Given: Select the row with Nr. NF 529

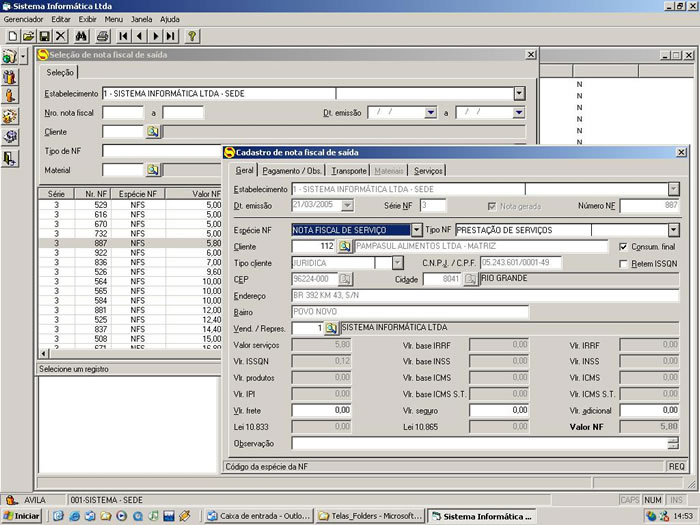Looking at the screenshot, I should click(x=129, y=205).
